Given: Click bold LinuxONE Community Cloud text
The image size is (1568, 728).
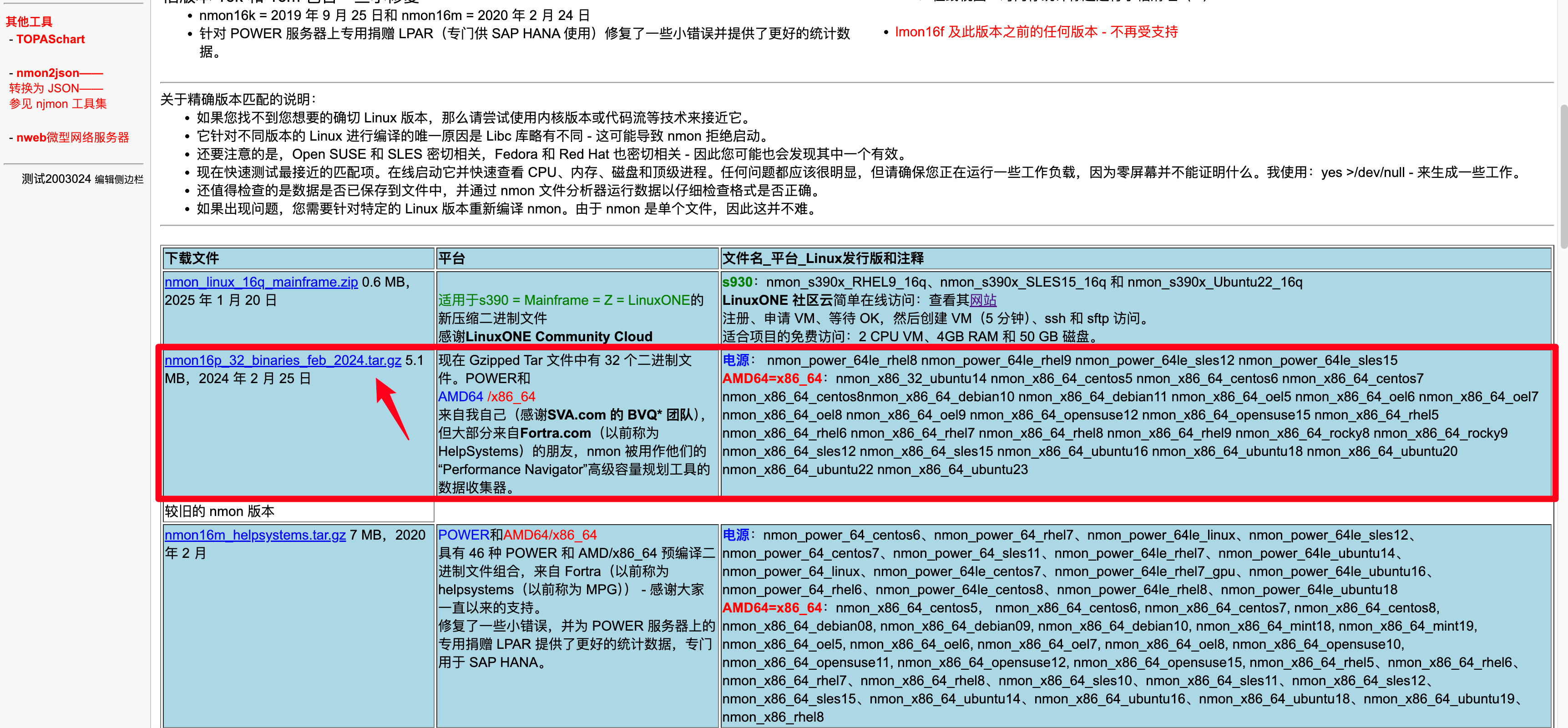Looking at the screenshot, I should (x=558, y=337).
